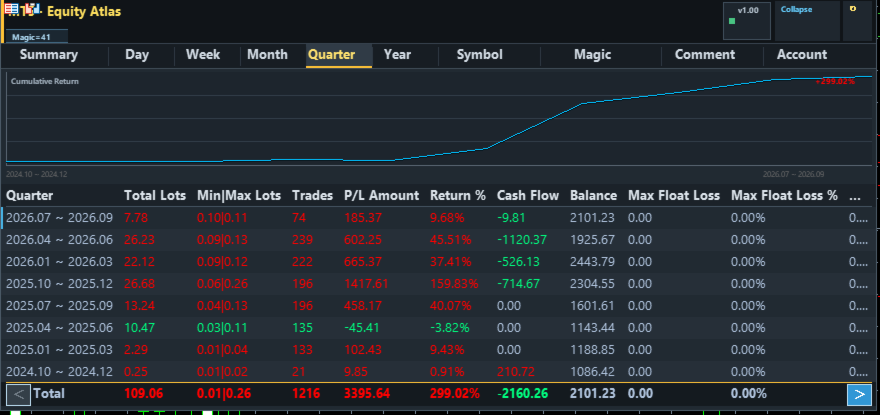880x415 pixels.
Task: Sort by the Return % column header
Action: pos(457,196)
